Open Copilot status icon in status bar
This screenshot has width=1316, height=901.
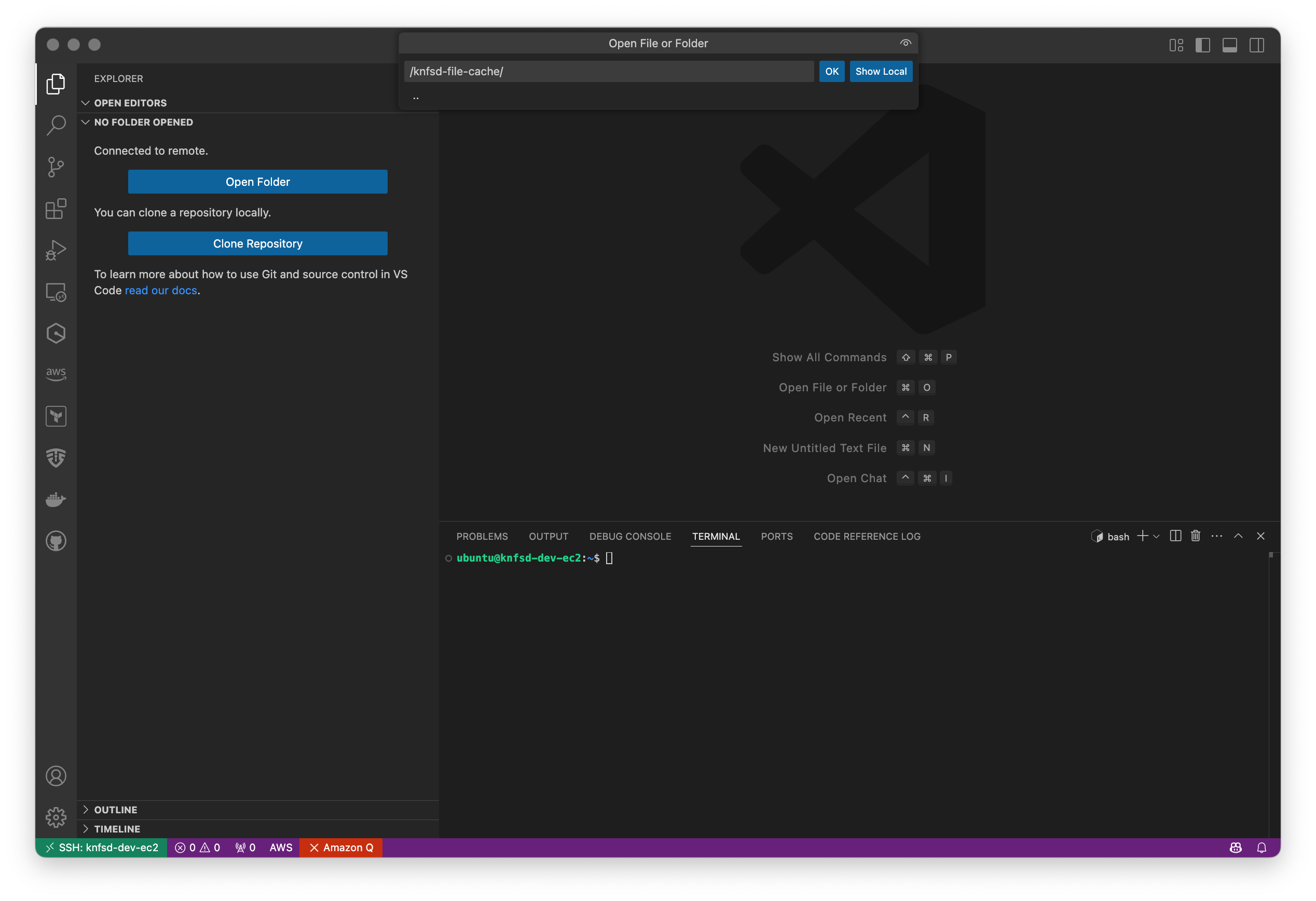(1236, 847)
